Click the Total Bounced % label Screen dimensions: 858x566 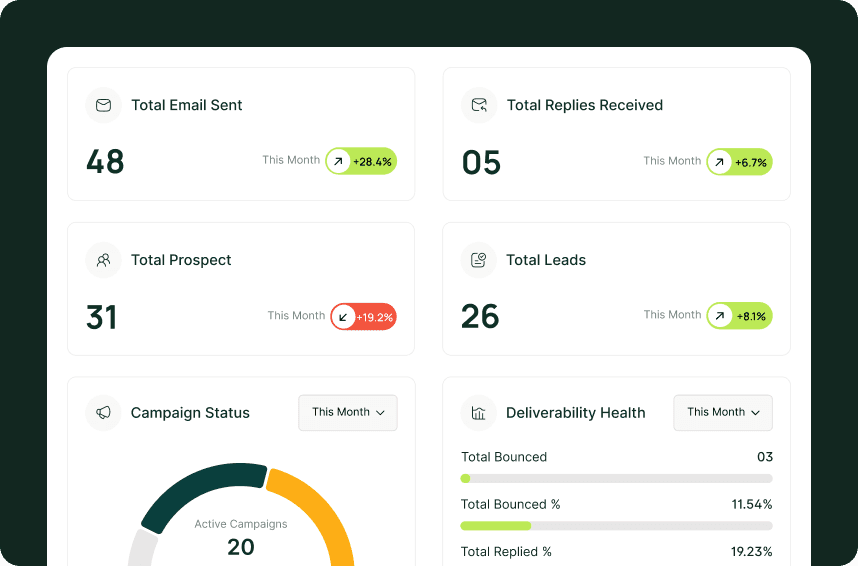(511, 504)
